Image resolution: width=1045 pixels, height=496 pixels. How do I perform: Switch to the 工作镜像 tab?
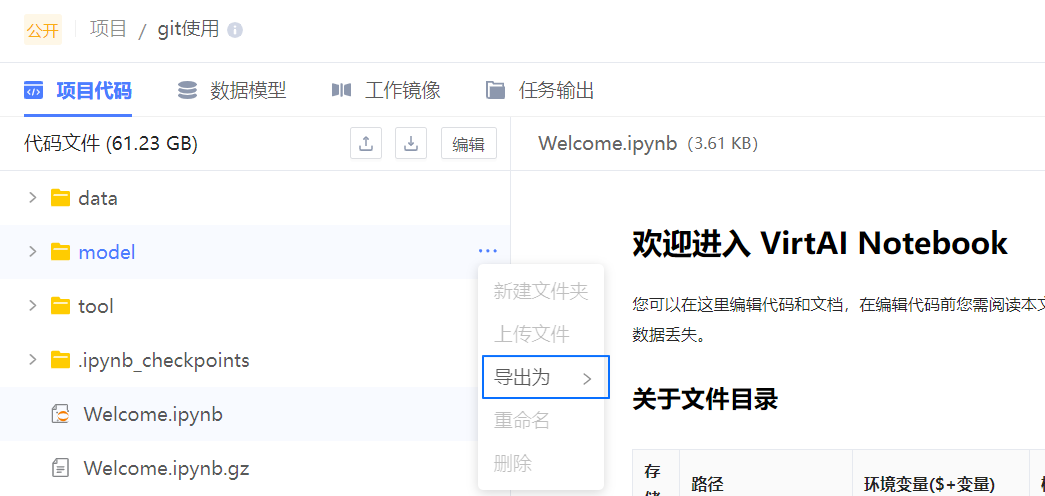click(386, 91)
